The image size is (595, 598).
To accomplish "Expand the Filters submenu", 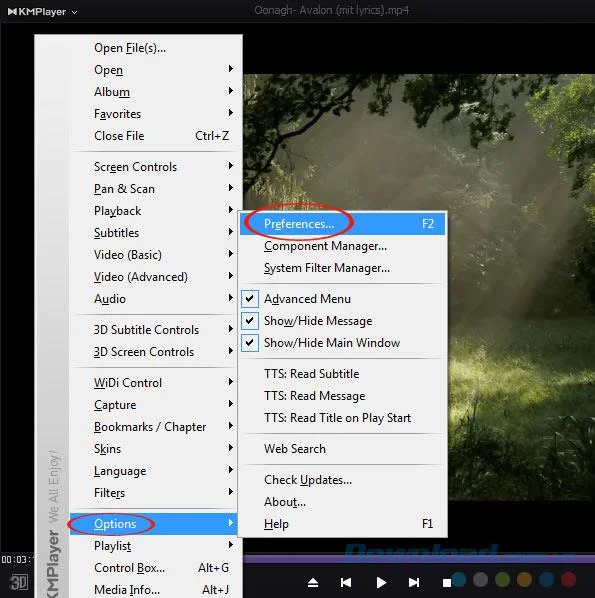I will (154, 493).
